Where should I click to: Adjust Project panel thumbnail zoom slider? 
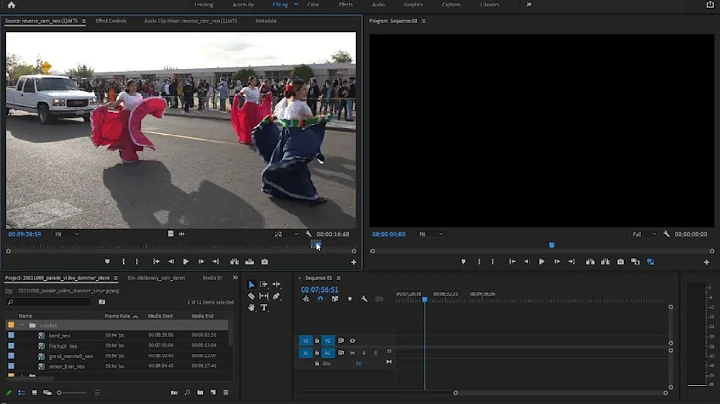pyautogui.click(x=71, y=393)
